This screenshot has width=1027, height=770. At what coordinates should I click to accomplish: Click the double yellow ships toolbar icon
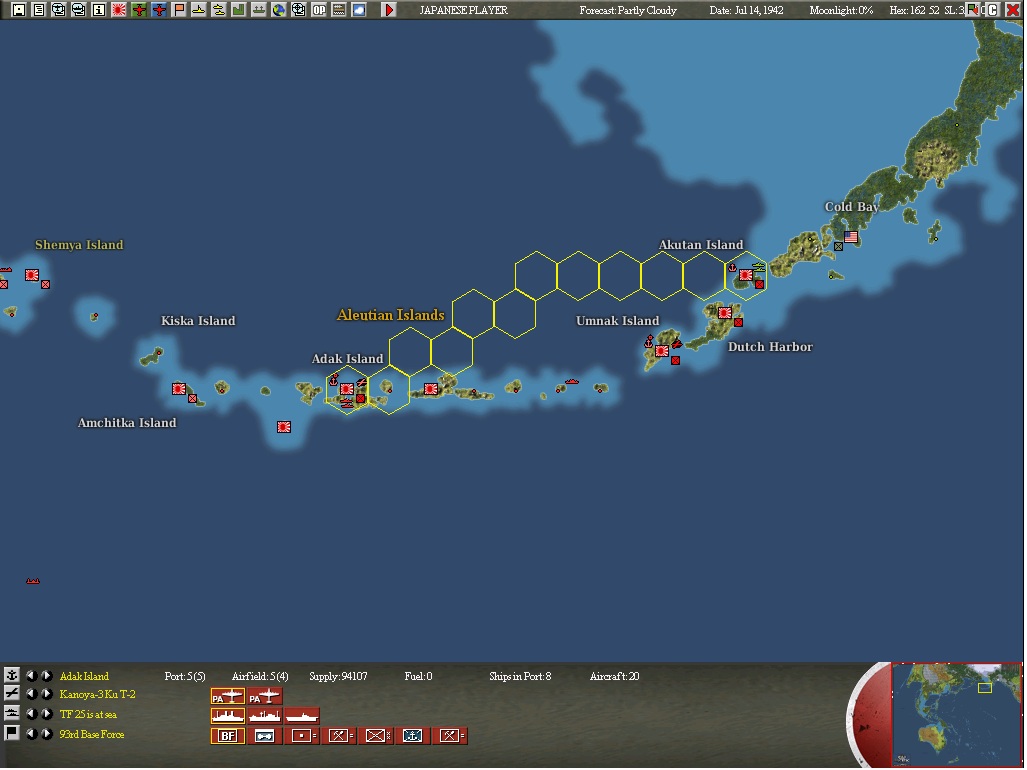pyautogui.click(x=219, y=10)
